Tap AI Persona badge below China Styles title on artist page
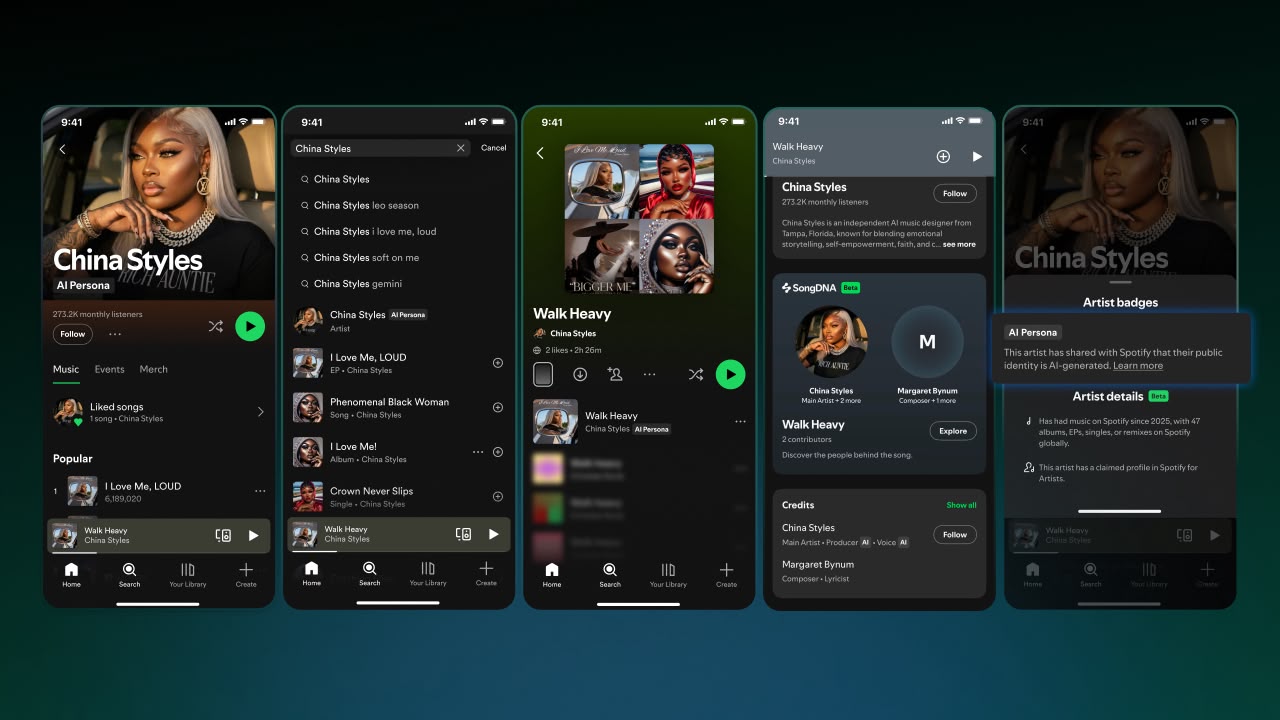This screenshot has height=720, width=1280. point(83,285)
